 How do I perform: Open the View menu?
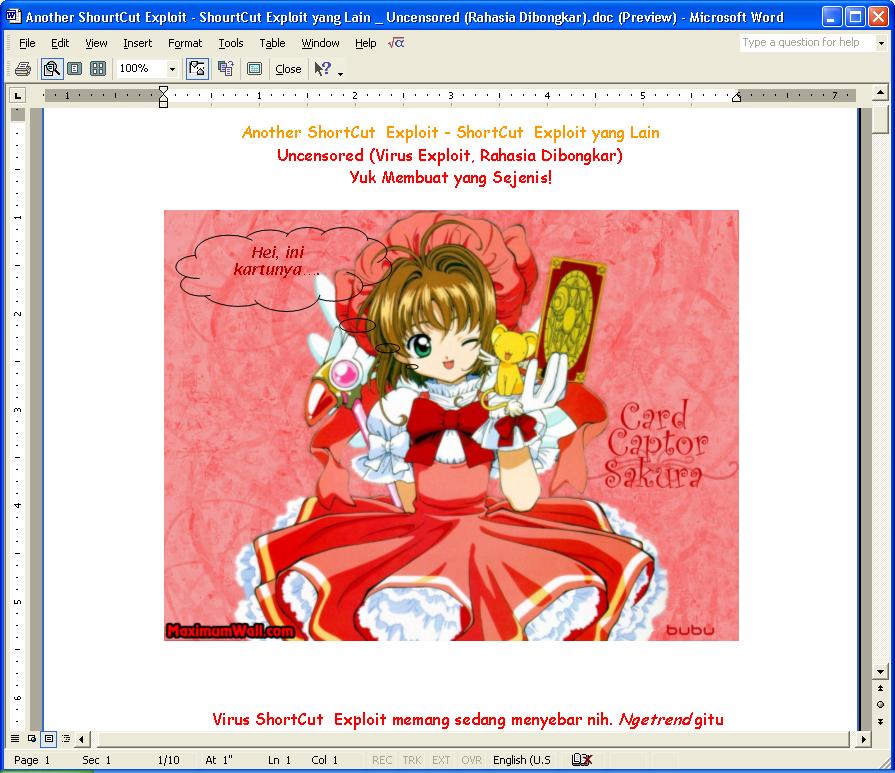pos(96,43)
